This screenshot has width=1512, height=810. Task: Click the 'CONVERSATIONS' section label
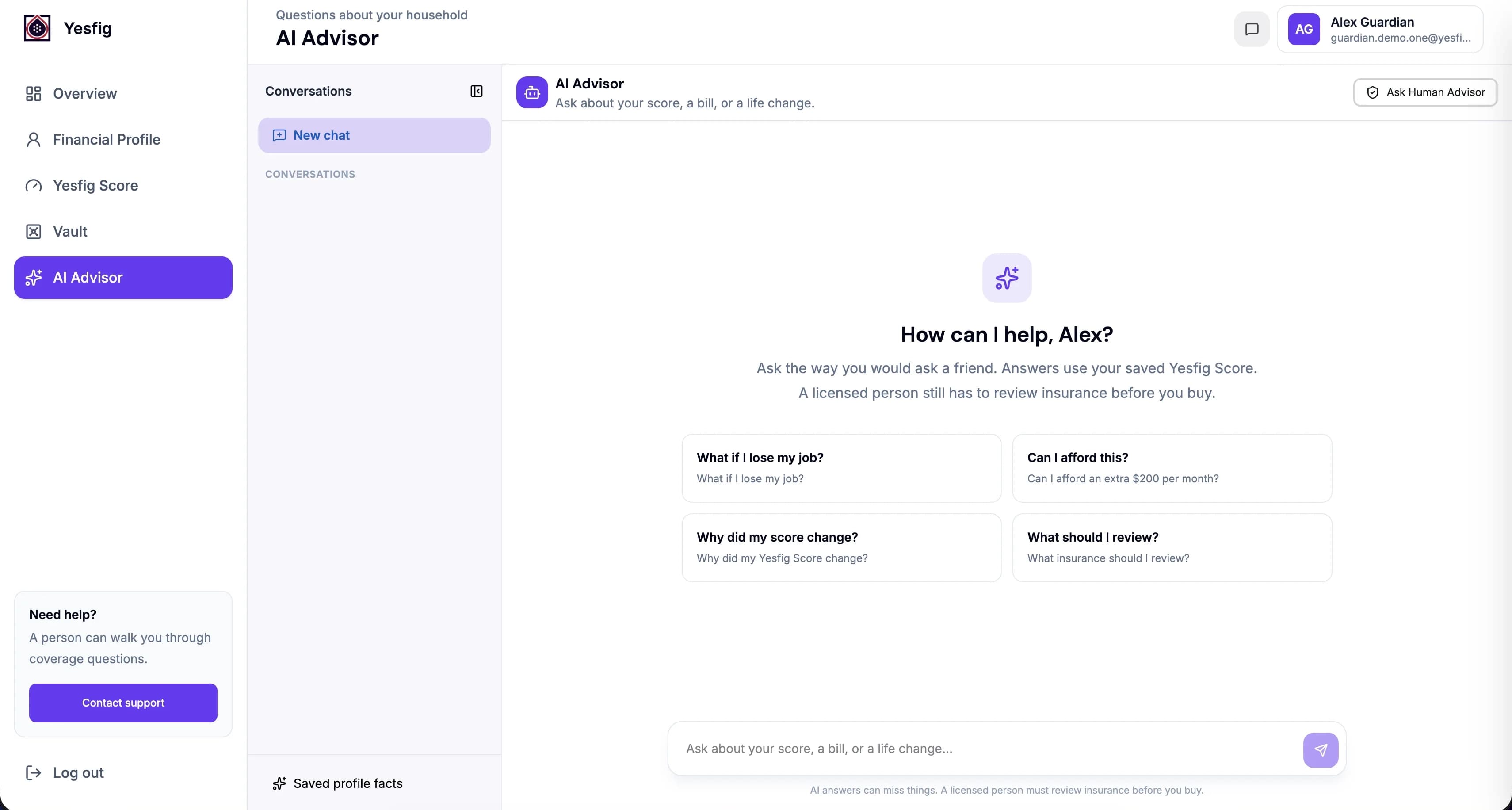(310, 174)
